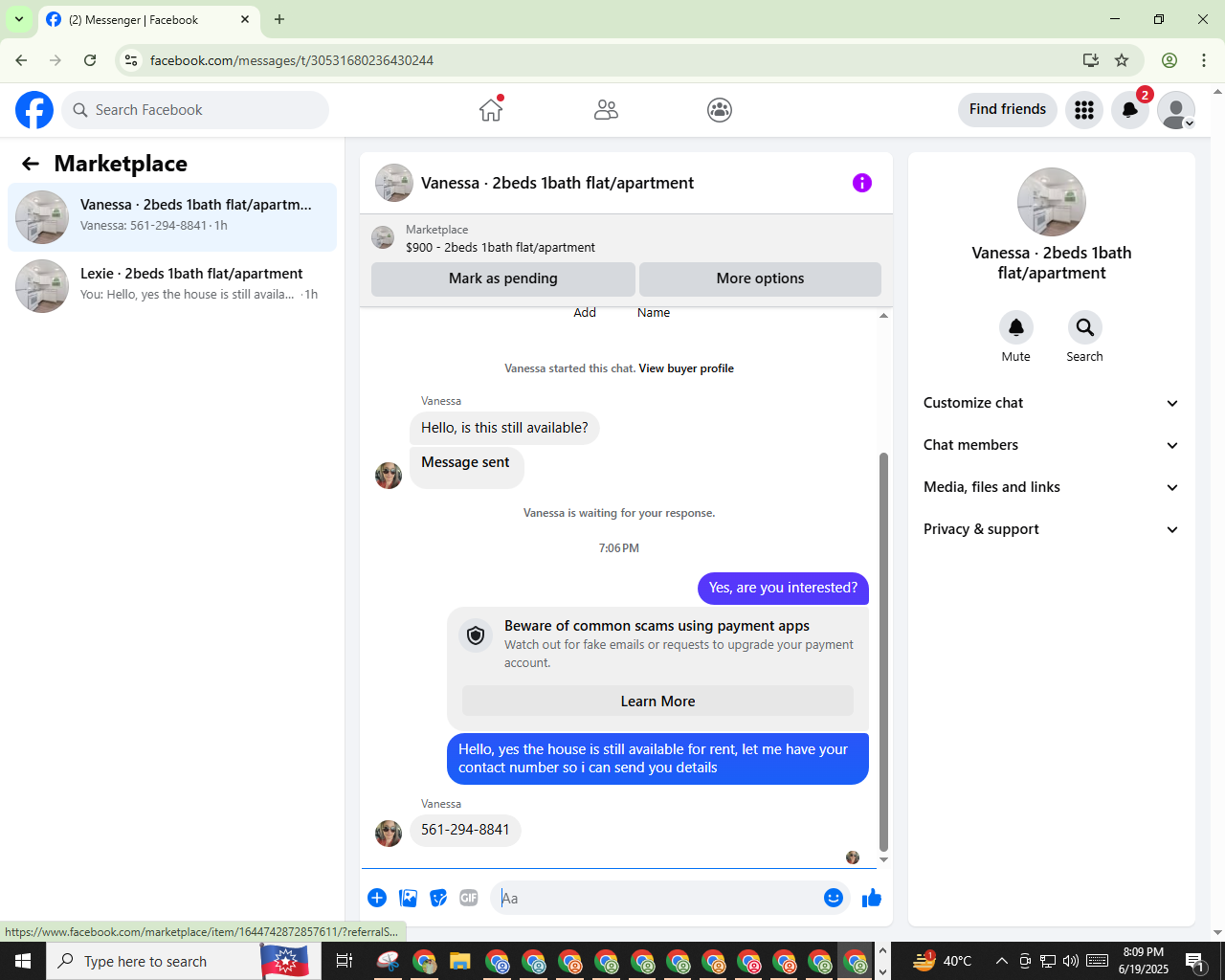Open the Facebook menu grid icon

[x=1084, y=110]
